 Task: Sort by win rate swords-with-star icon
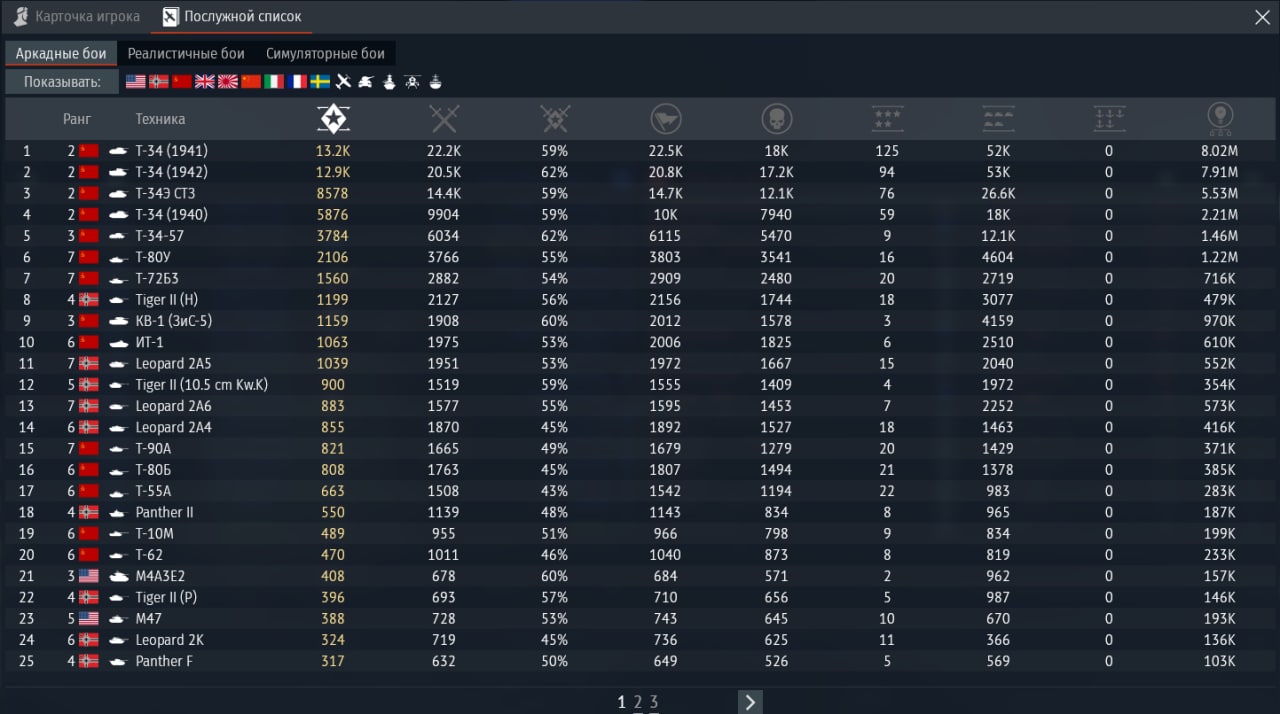coord(555,119)
